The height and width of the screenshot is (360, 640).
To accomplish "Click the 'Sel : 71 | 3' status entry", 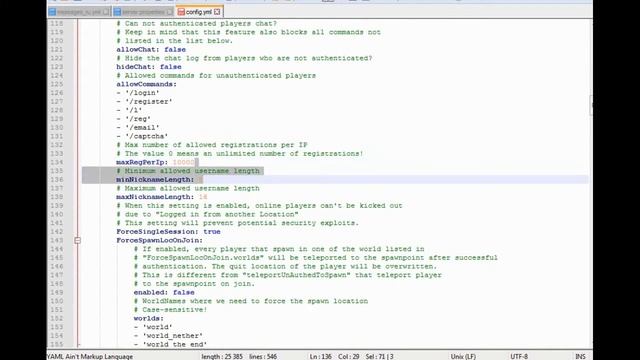I will click(380, 356).
